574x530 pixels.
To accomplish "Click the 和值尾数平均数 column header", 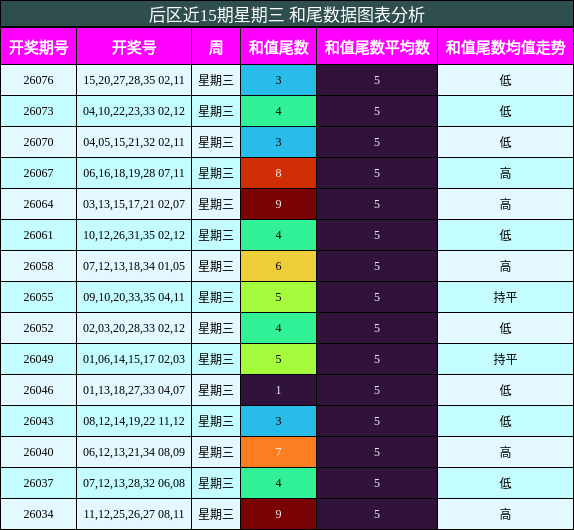I will pos(377,47).
